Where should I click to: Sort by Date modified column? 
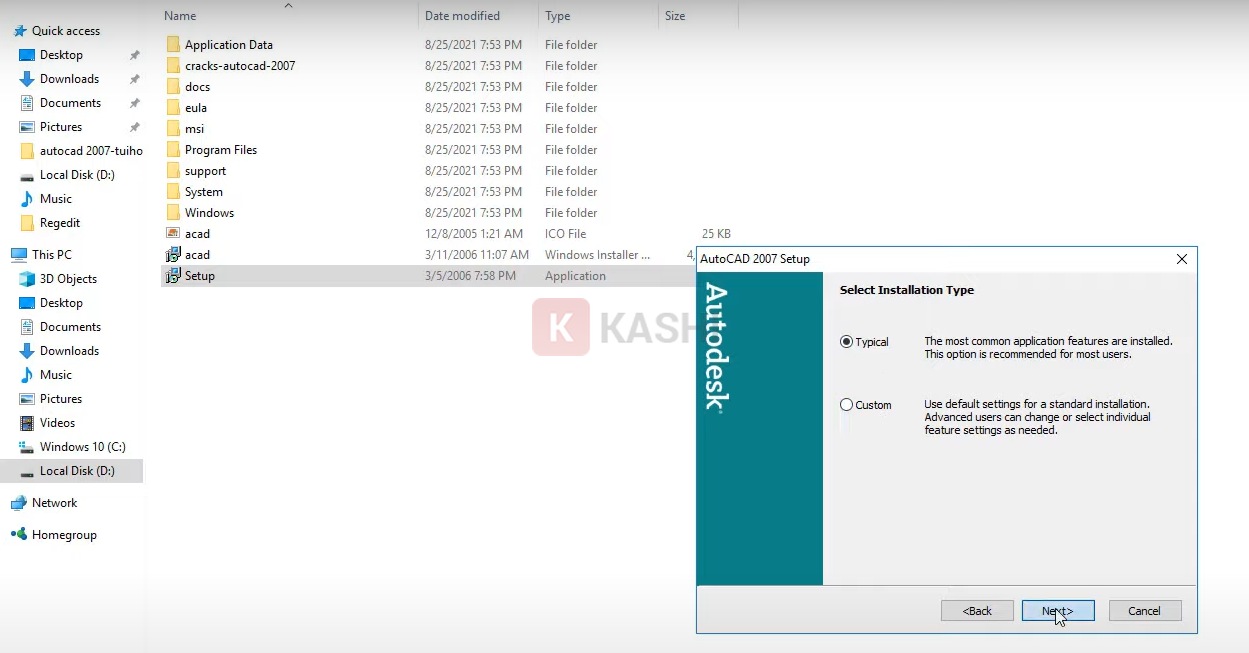point(462,16)
